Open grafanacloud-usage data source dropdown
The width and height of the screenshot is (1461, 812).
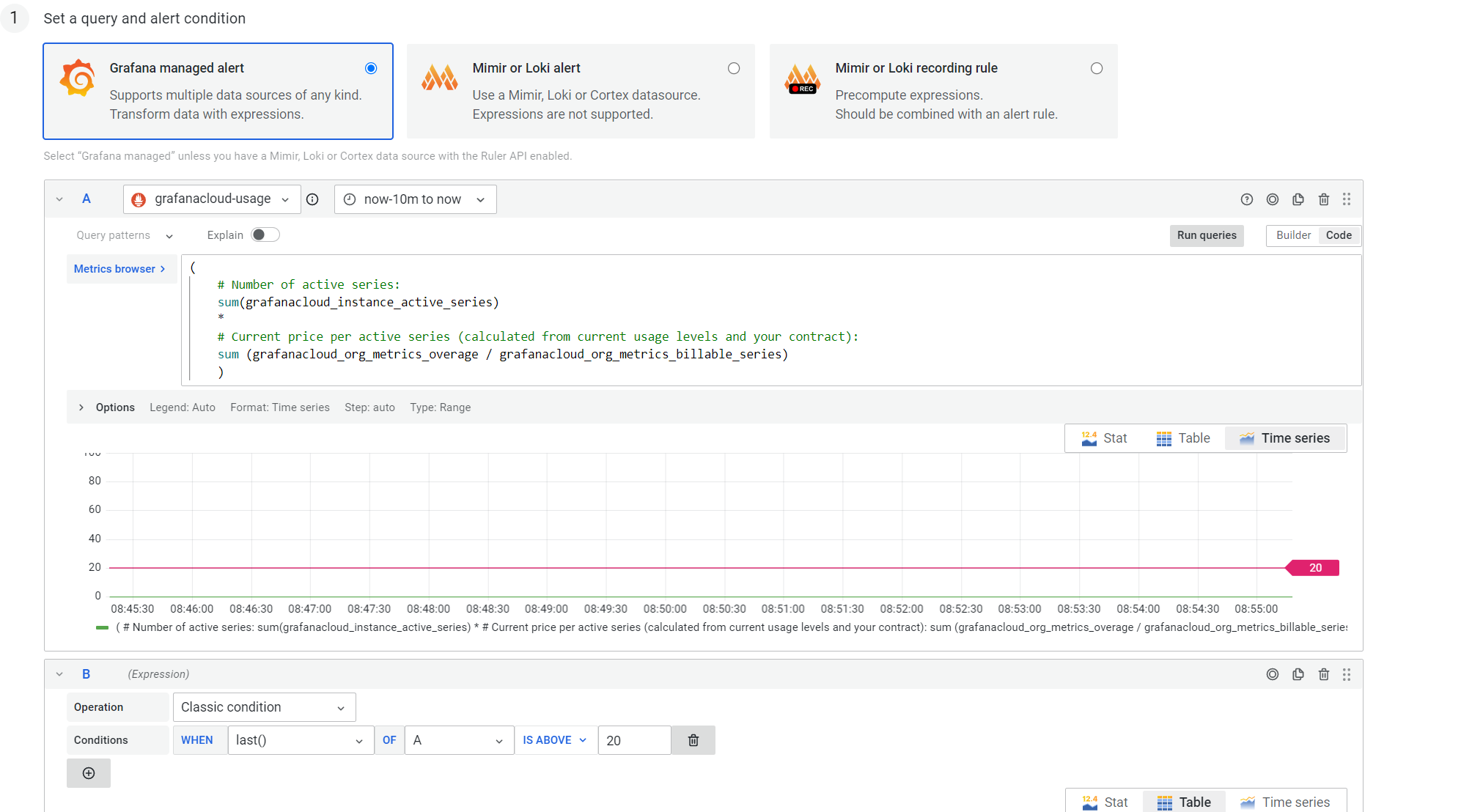click(212, 199)
